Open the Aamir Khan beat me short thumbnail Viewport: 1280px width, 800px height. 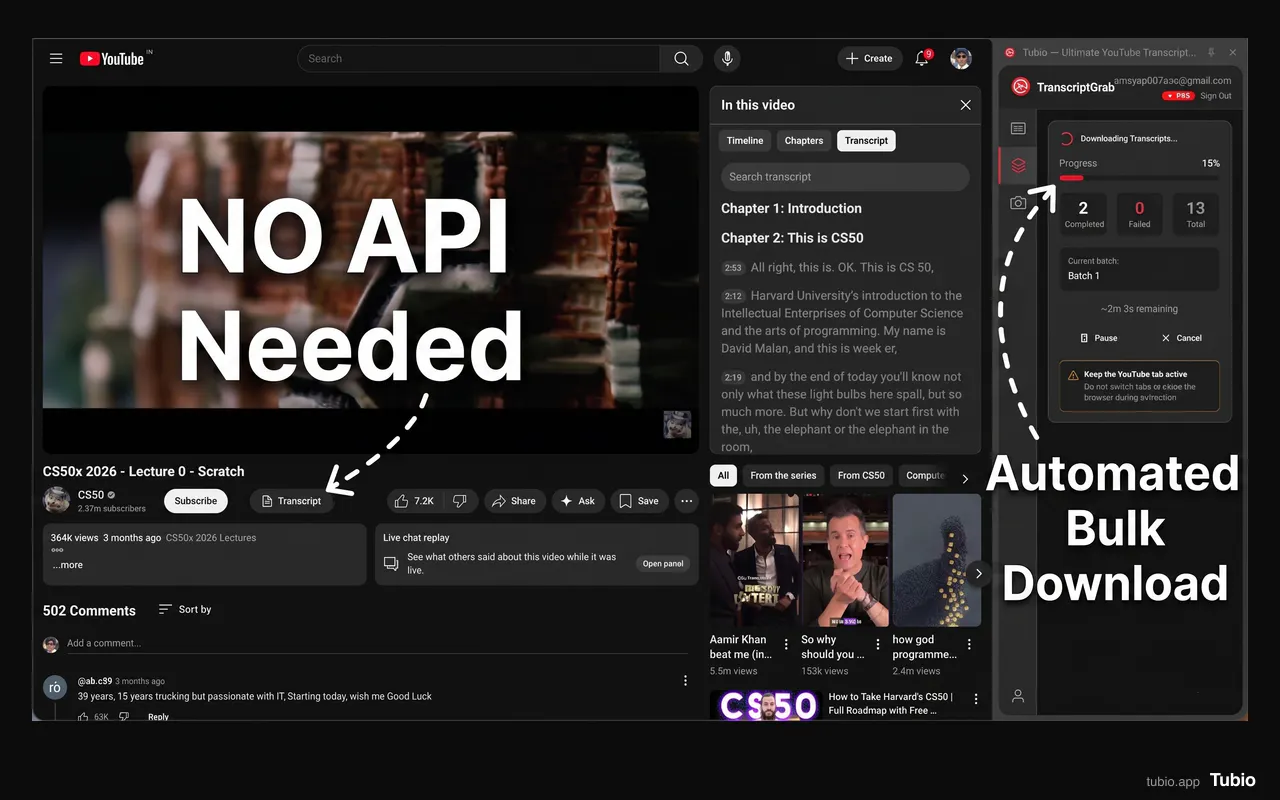[x=755, y=560]
